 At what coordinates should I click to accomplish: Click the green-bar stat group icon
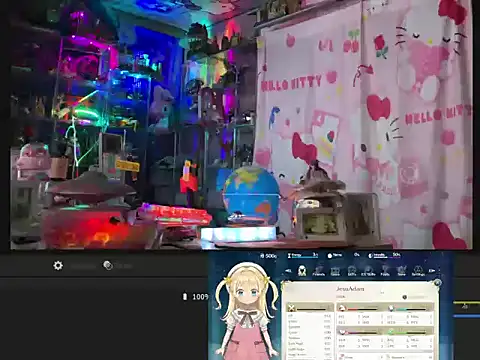click(x=391, y=331)
